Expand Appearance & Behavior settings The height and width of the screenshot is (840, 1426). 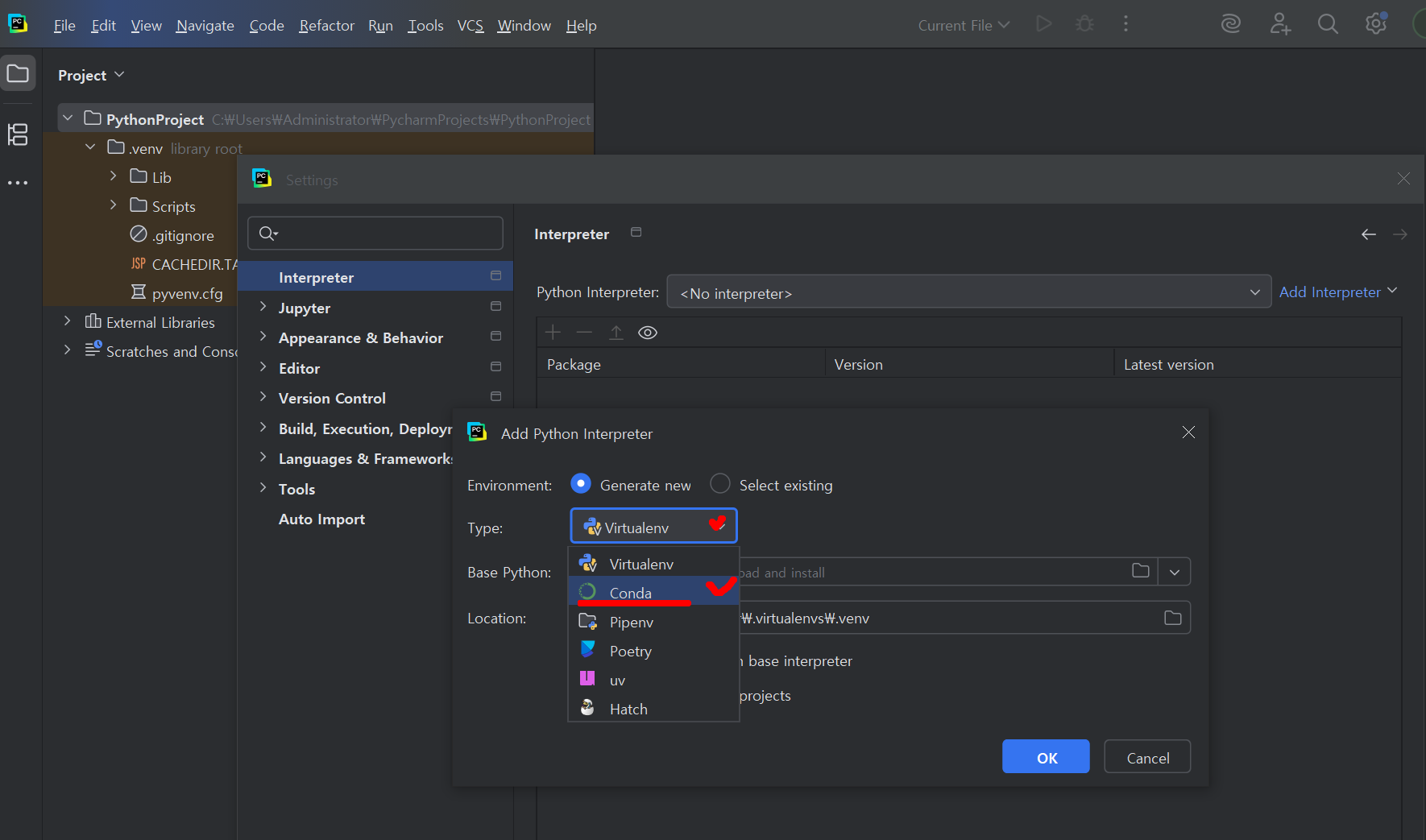(263, 337)
